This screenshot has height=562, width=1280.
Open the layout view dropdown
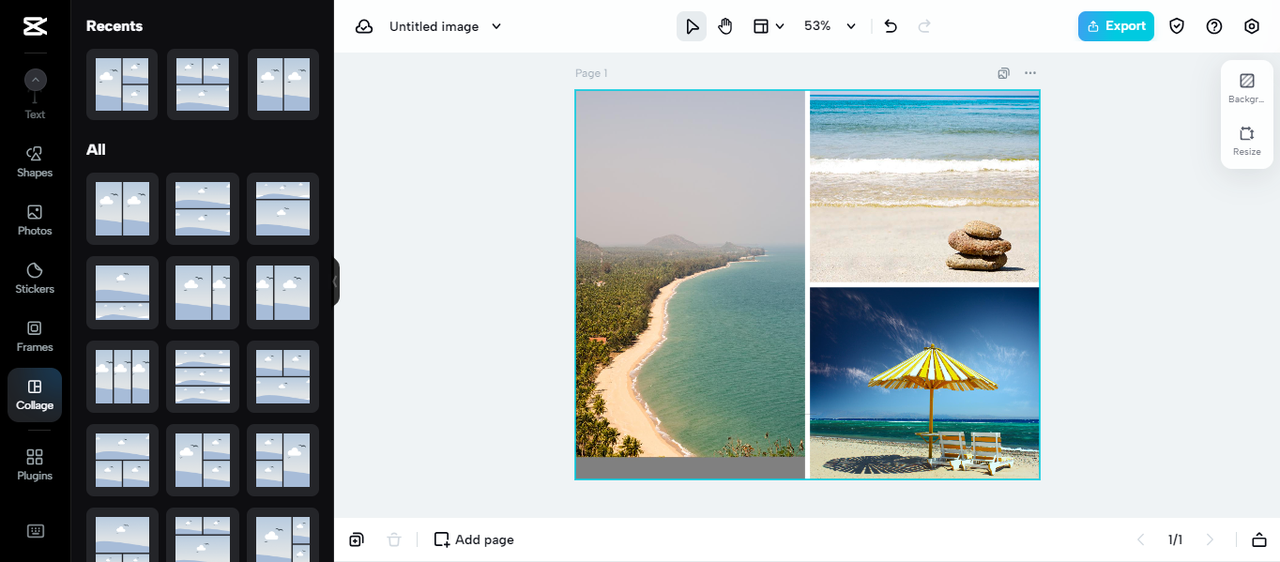click(x=768, y=26)
